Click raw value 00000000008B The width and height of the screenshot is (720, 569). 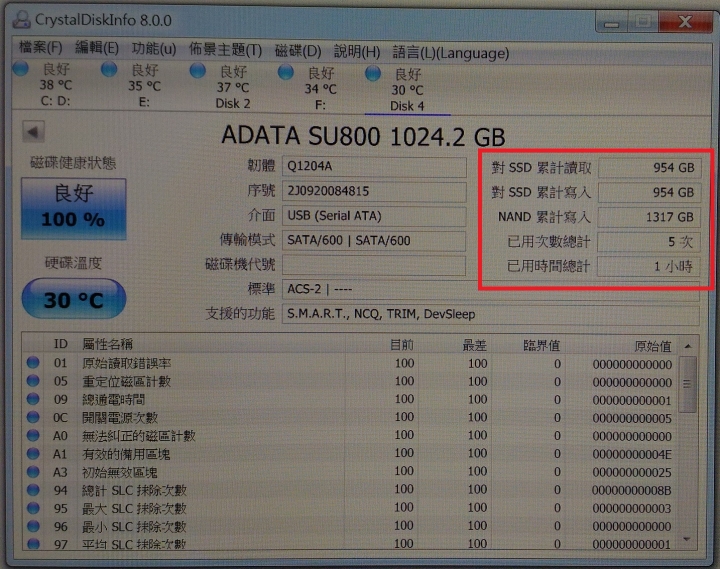[632, 490]
